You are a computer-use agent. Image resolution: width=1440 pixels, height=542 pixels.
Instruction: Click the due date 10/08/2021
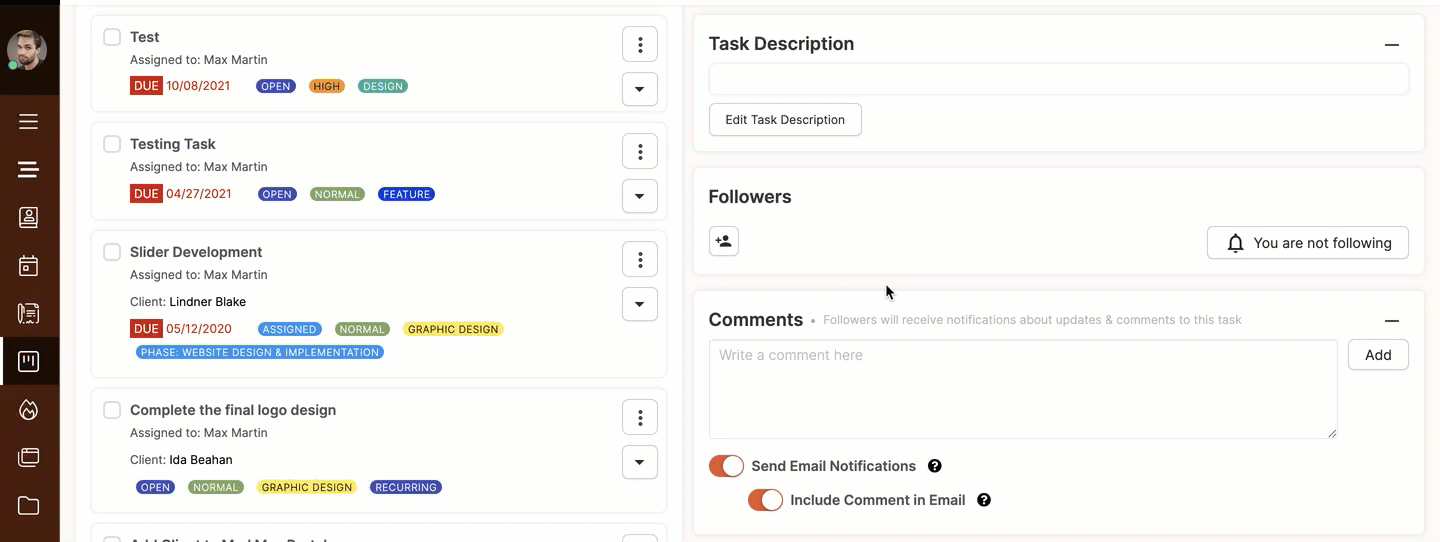point(198,86)
